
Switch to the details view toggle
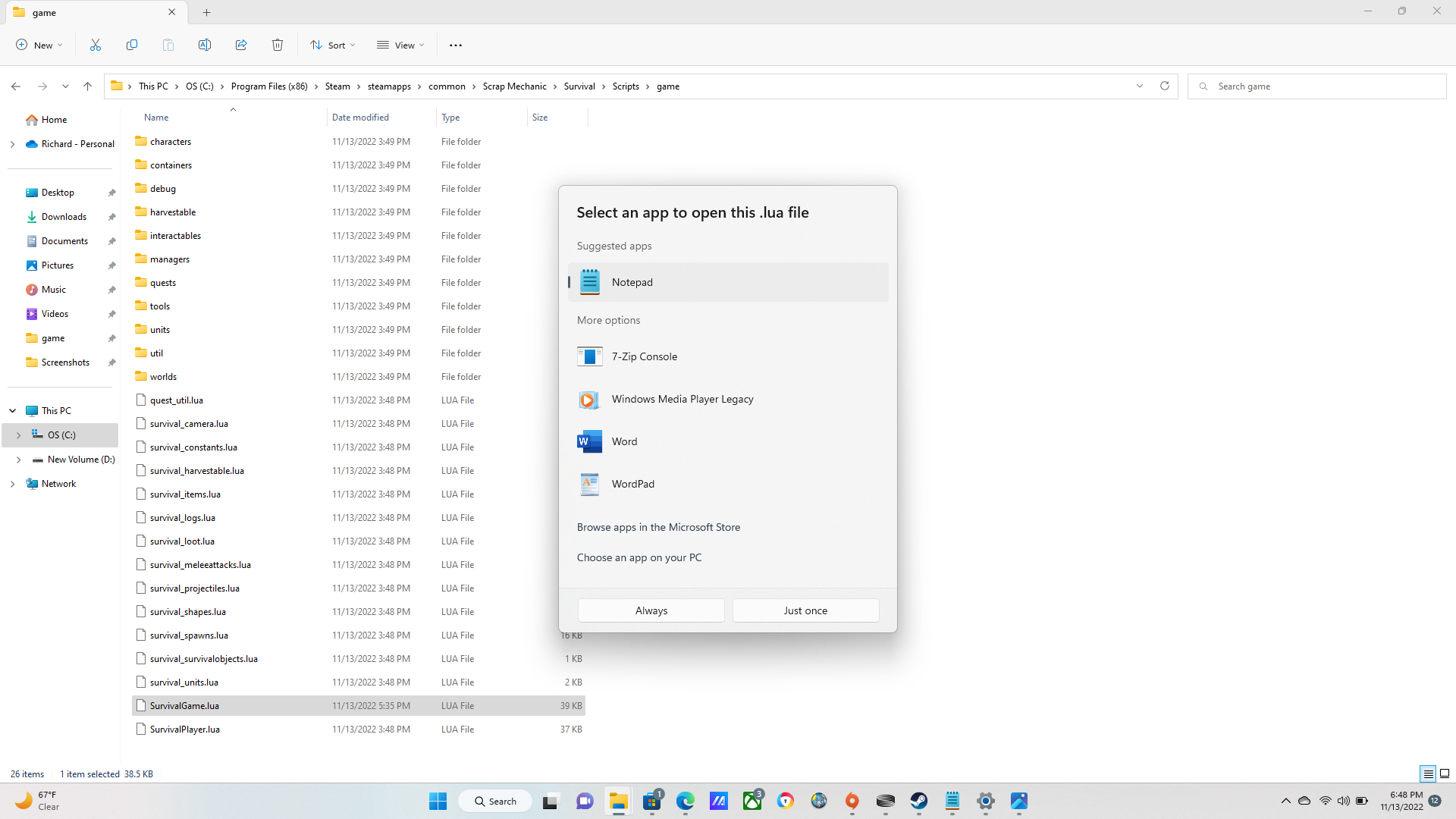tap(1428, 774)
